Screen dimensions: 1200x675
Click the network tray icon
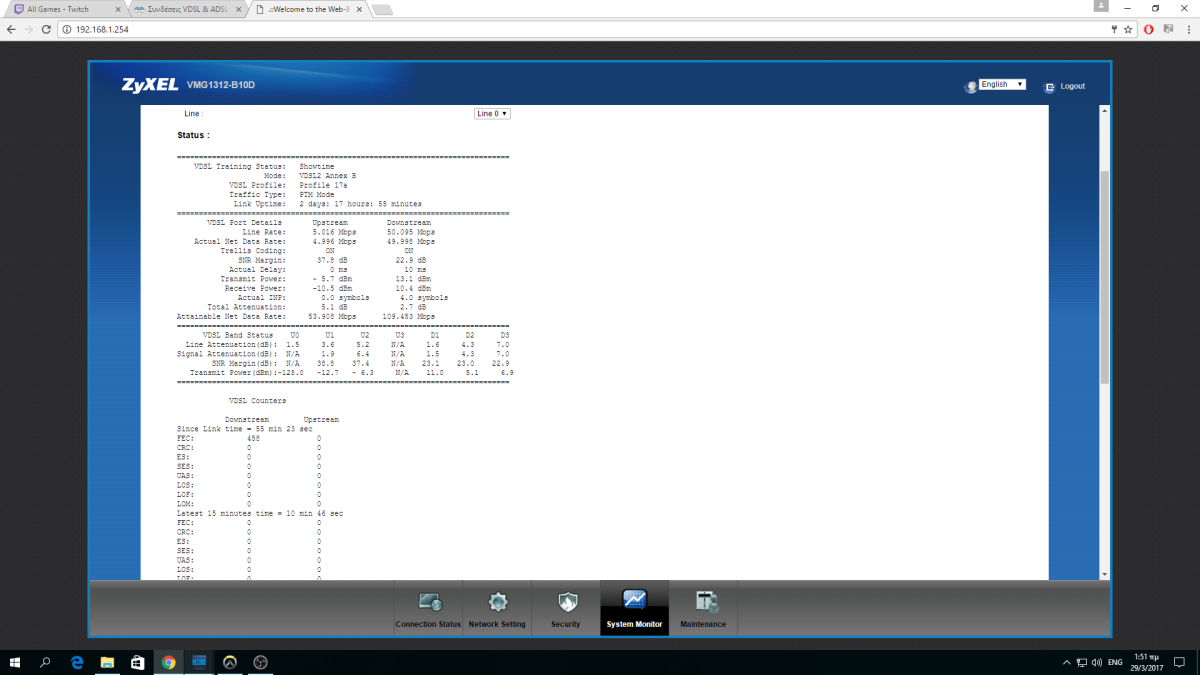[x=1081, y=662]
